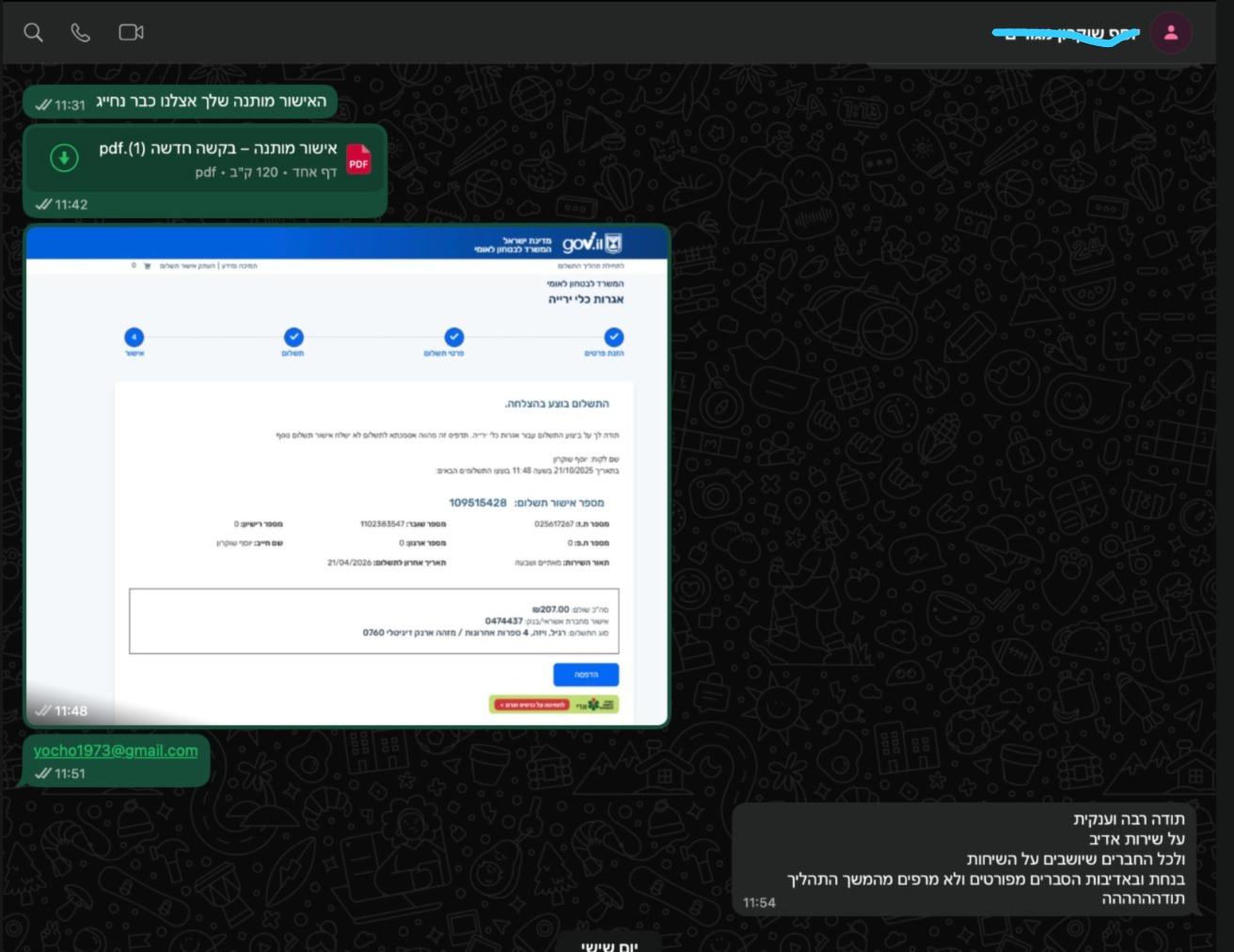Open the contact name in chat header

coord(1068,34)
